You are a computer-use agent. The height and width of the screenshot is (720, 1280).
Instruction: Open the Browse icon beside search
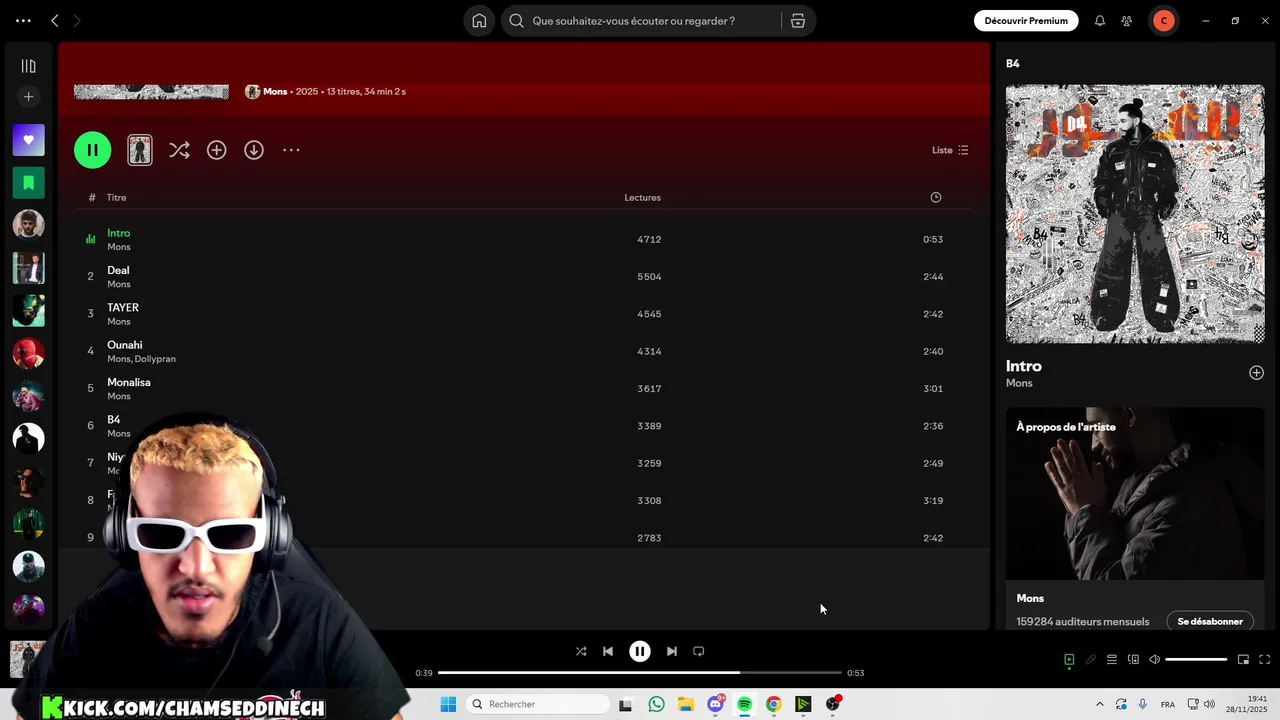click(798, 21)
